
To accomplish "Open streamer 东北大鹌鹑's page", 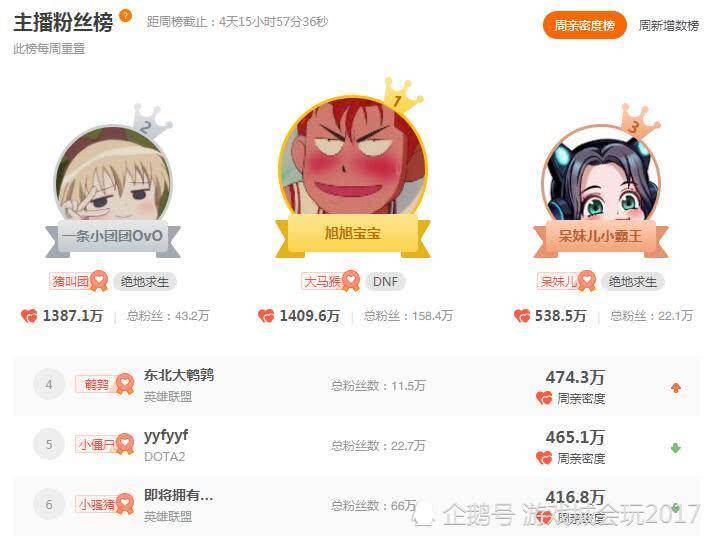I will pos(179,375).
